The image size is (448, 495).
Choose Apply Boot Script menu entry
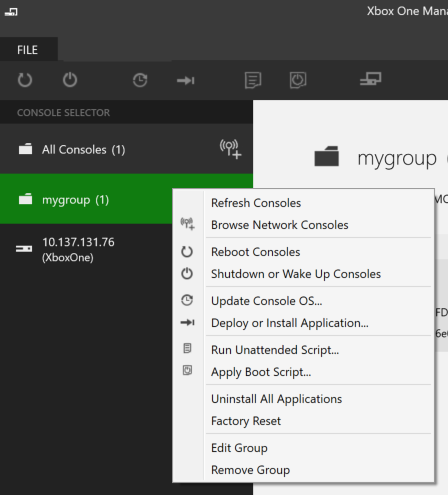tap(261, 372)
